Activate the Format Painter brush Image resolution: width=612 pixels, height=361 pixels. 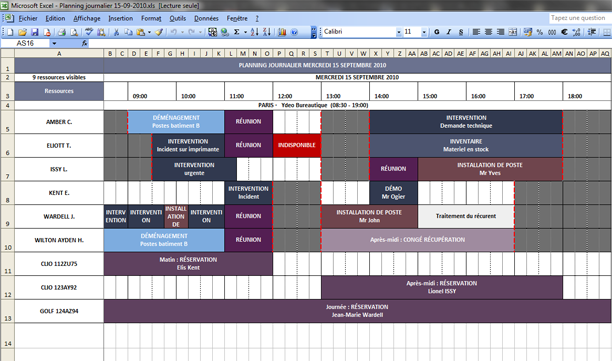[x=159, y=32]
